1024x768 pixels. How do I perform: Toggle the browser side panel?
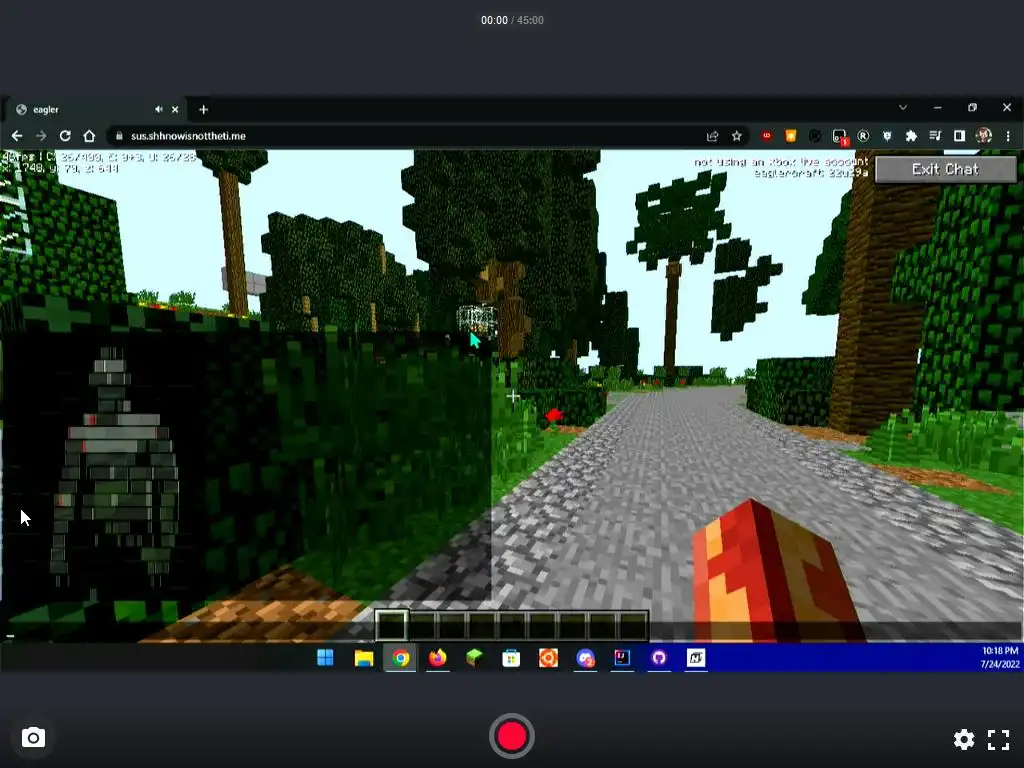point(959,136)
